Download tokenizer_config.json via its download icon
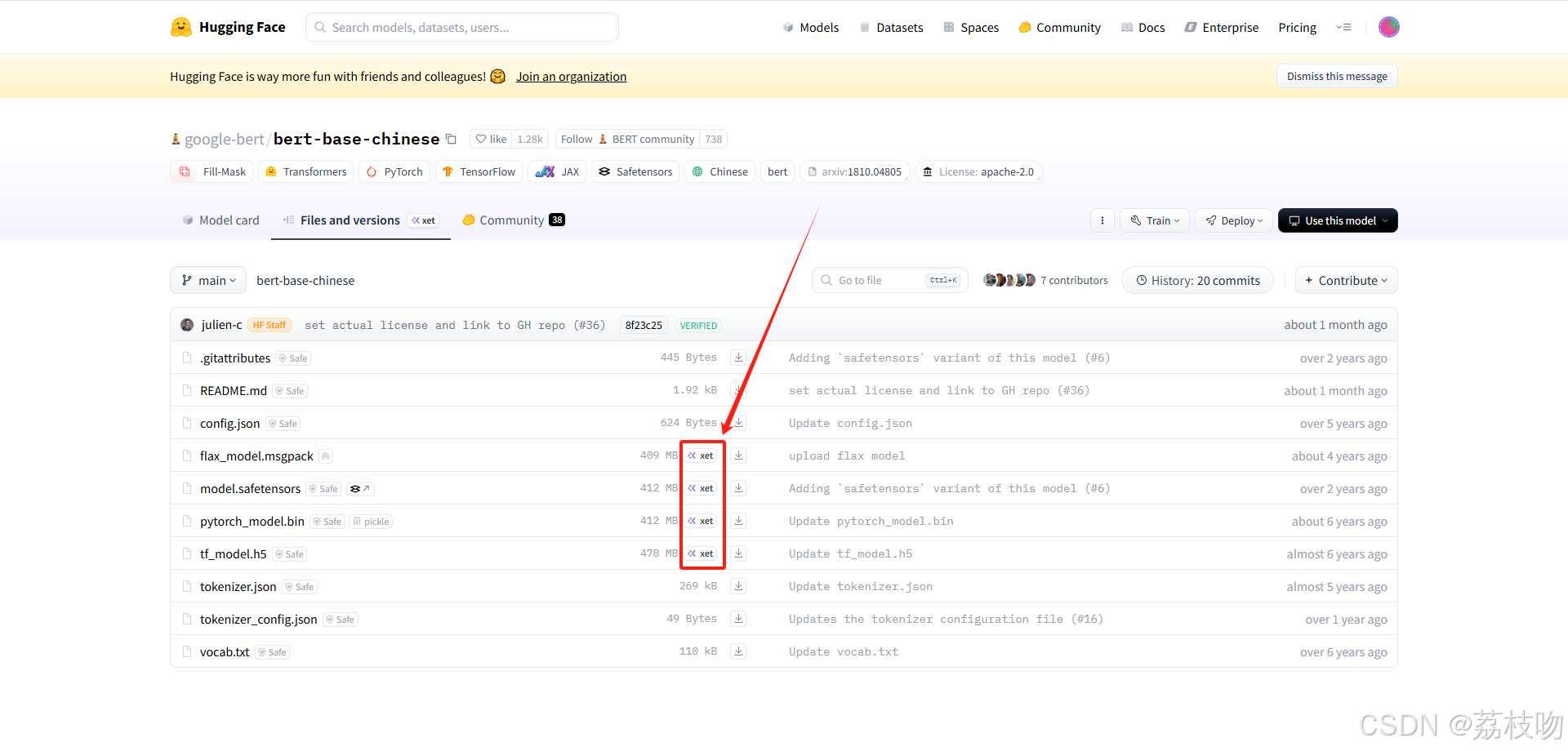This screenshot has width=1568, height=751. [738, 619]
